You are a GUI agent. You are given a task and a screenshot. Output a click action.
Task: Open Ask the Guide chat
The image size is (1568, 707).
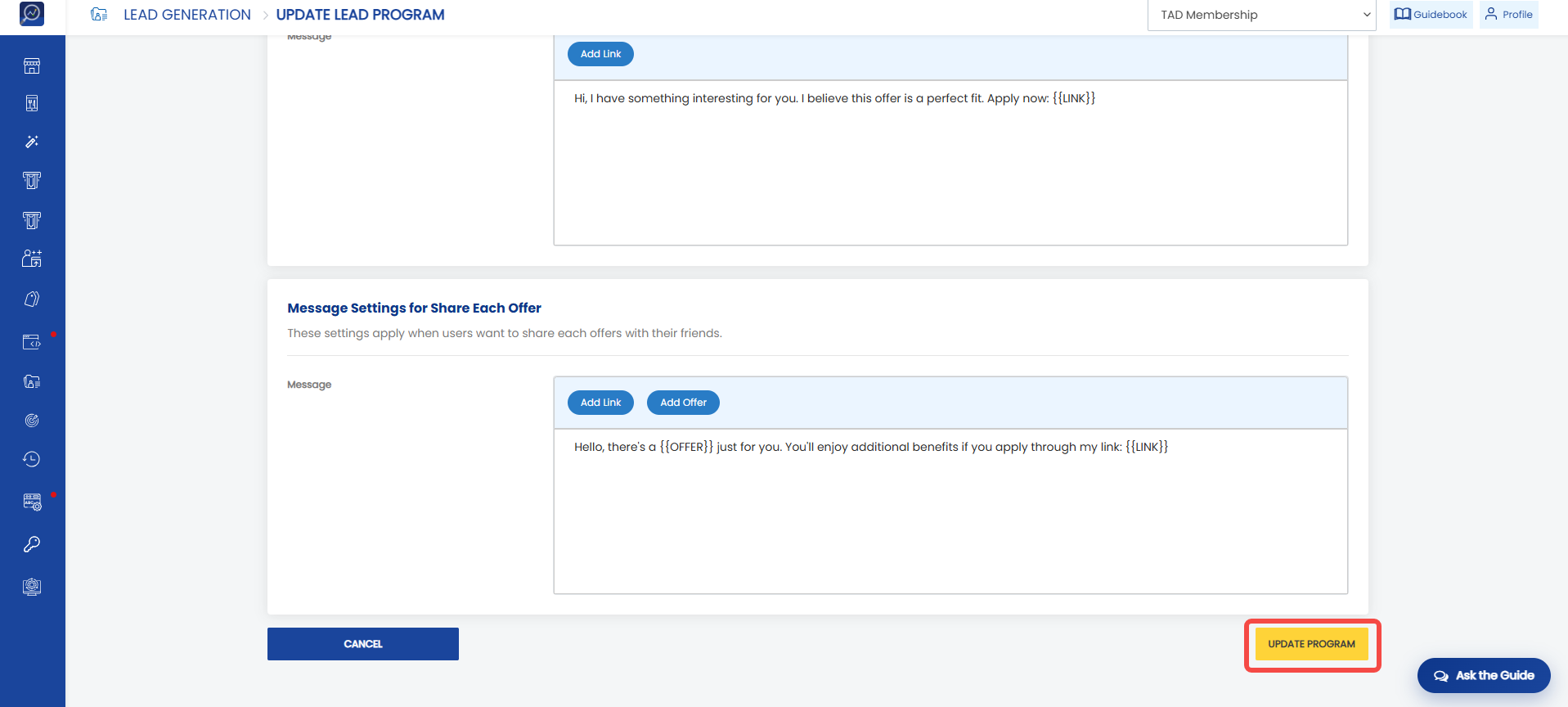point(1484,676)
